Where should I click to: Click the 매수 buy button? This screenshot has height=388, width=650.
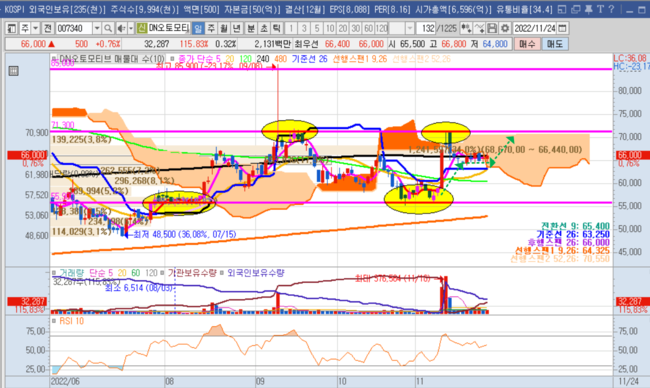pyautogui.click(x=527, y=44)
